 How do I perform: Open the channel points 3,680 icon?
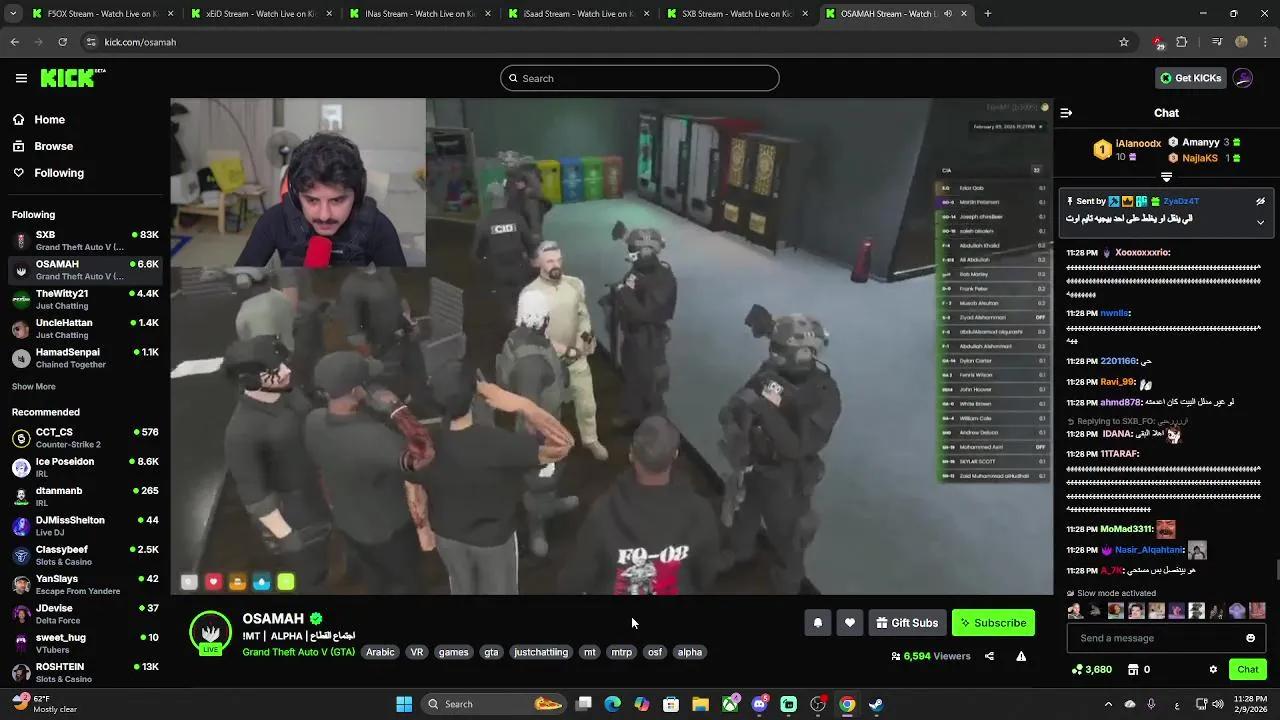point(1091,669)
